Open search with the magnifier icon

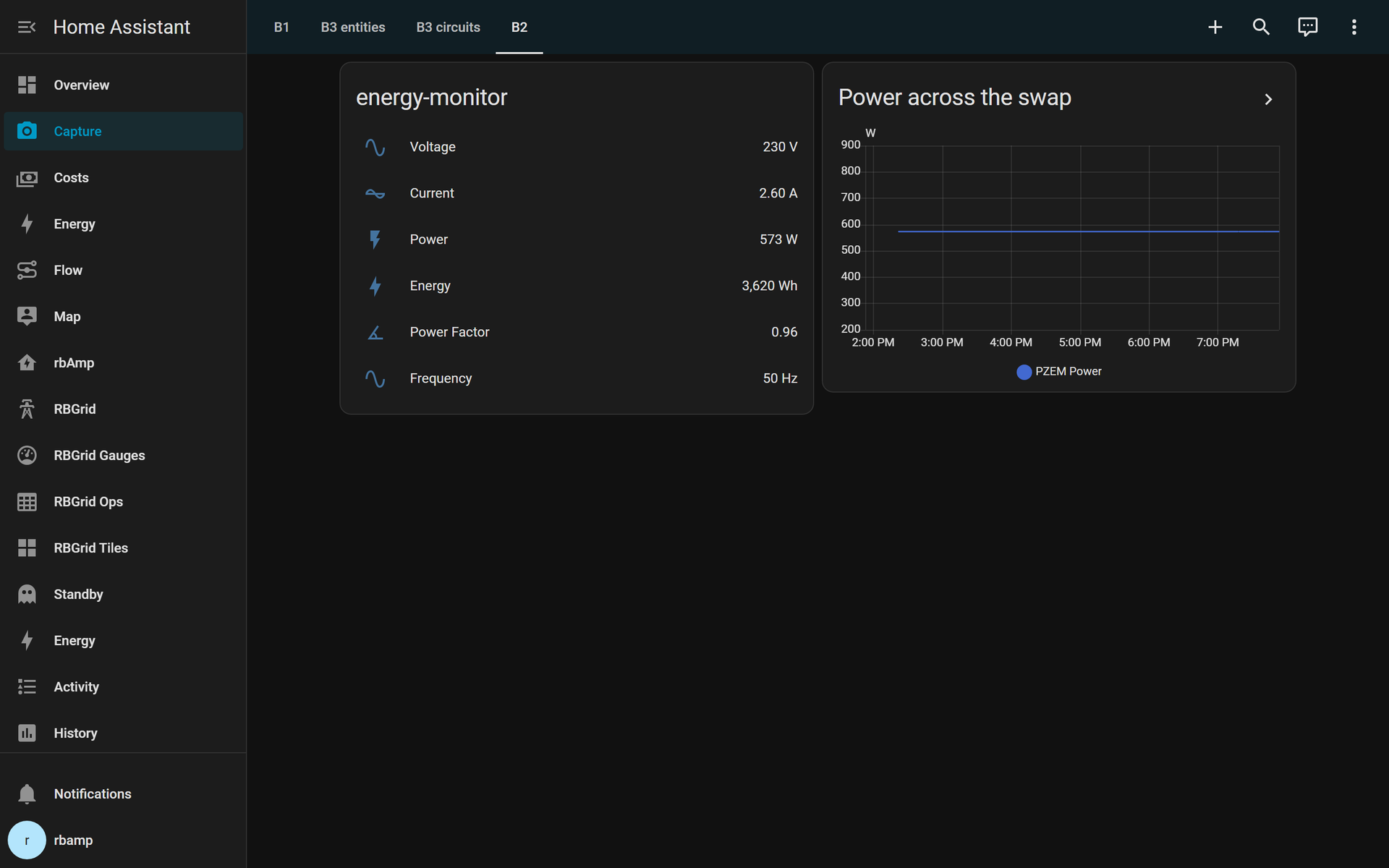[1262, 27]
